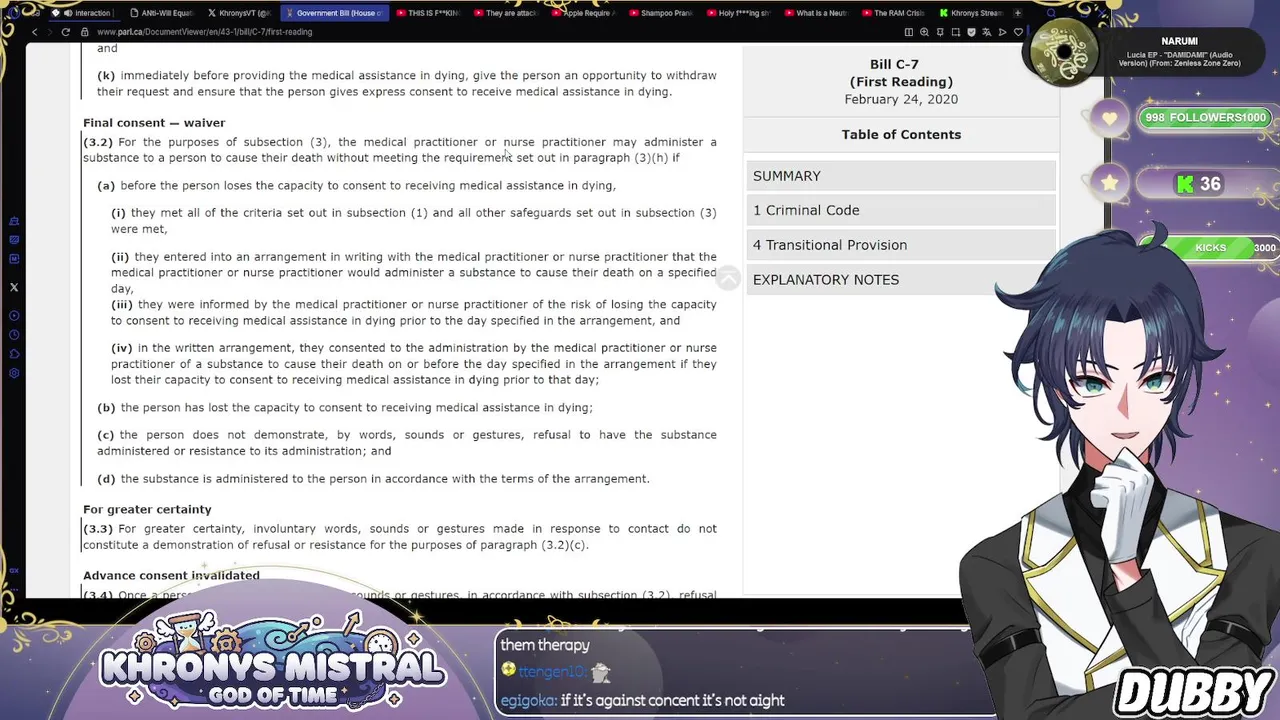1280x720 pixels.
Task: Click the third blue sidebar icon above X
Action: (x=14, y=259)
